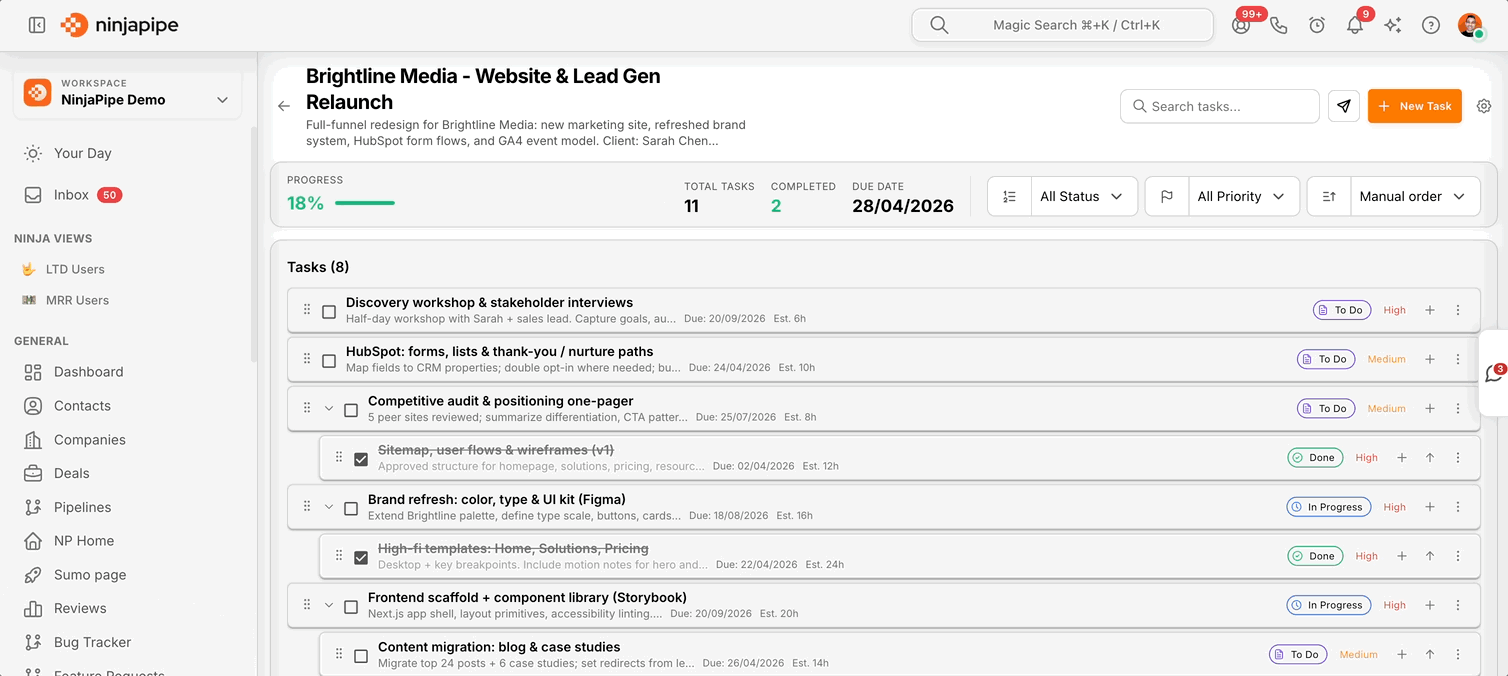Go to Pipelines in the sidebar
The width and height of the screenshot is (1508, 676).
pos(82,507)
